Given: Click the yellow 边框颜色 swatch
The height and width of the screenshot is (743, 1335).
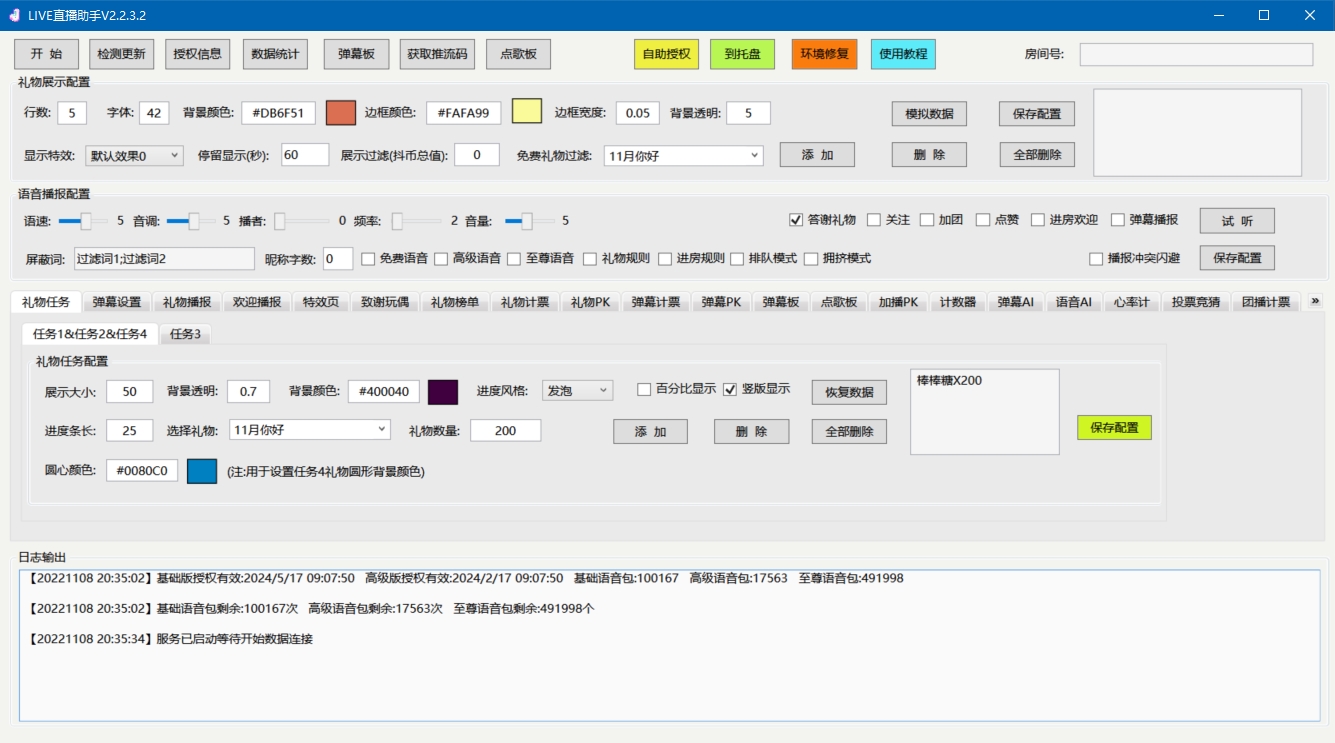Looking at the screenshot, I should coord(527,112).
